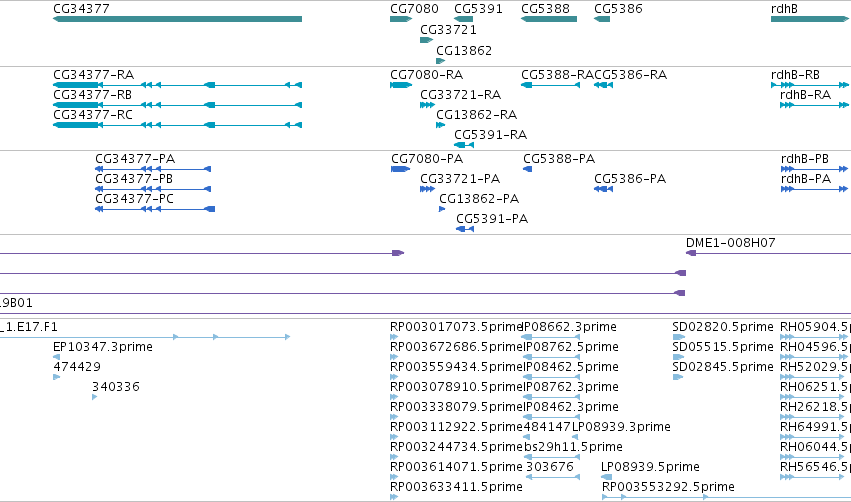Open EST RP003244734.5prime

(x=394, y=457)
